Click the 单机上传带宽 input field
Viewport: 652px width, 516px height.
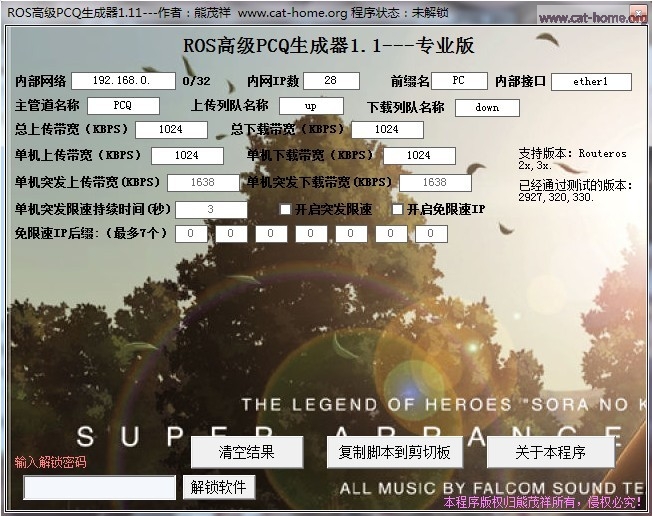coord(187,156)
